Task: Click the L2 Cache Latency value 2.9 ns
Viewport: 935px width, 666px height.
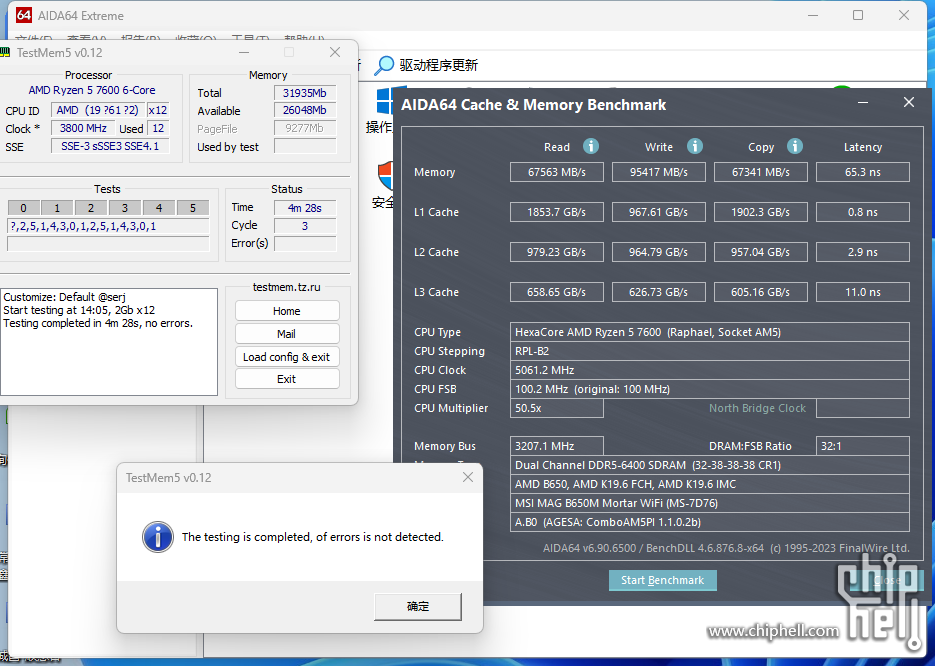Action: 863,252
